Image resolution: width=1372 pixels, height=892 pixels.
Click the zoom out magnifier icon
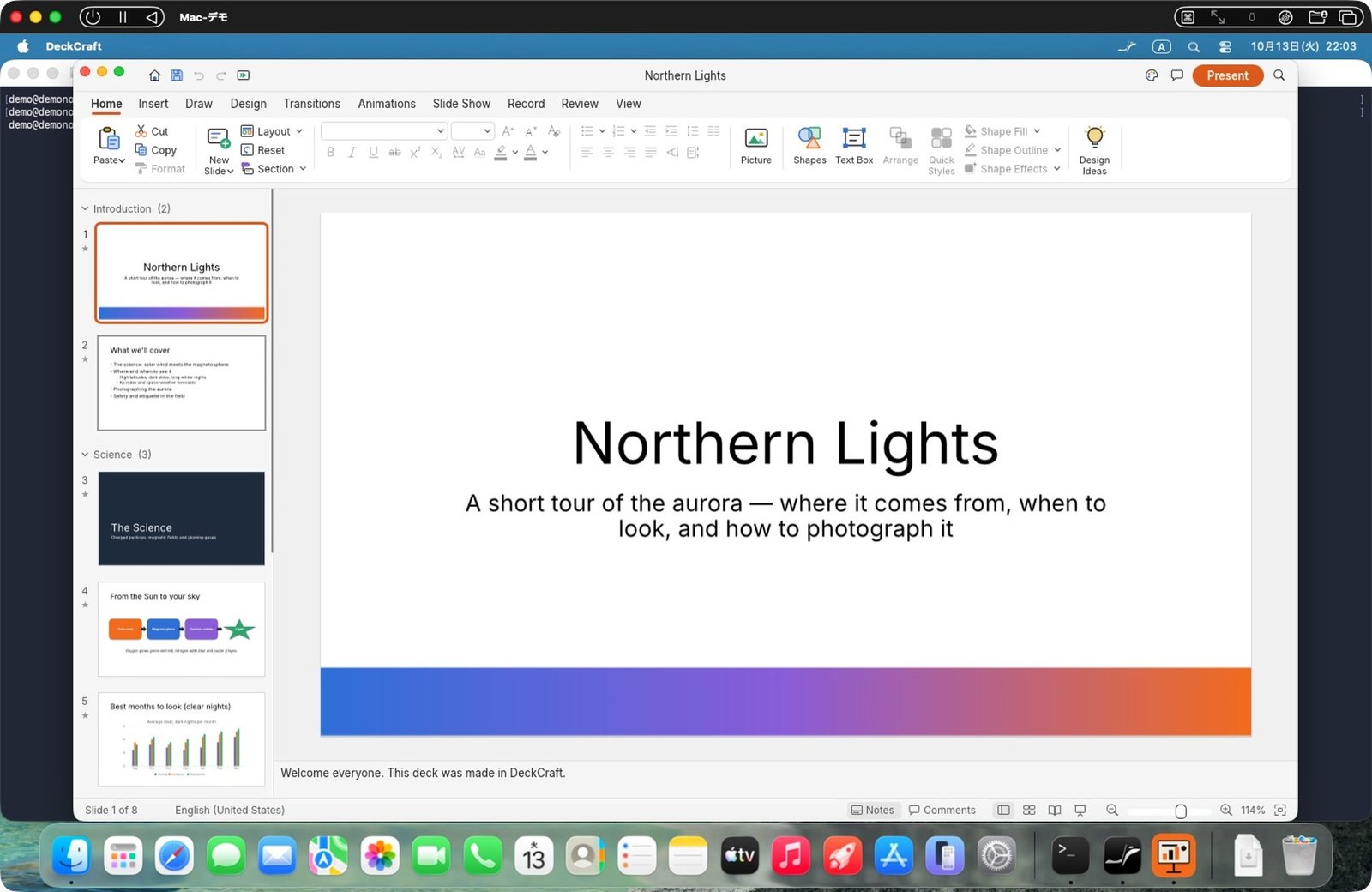1112,810
